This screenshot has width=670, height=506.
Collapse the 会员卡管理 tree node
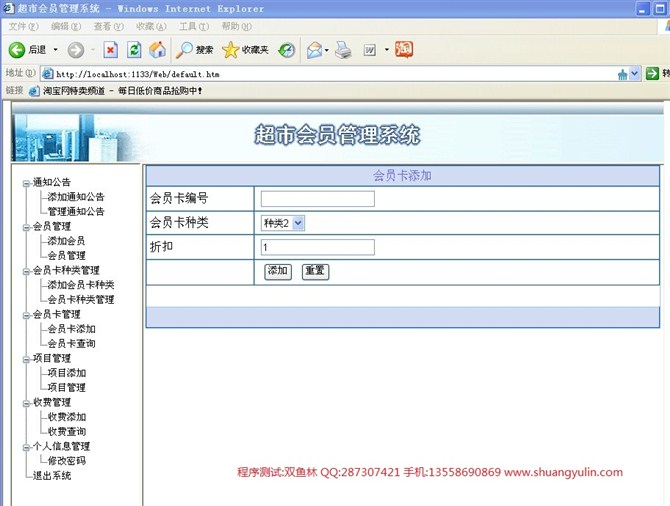pos(26,315)
